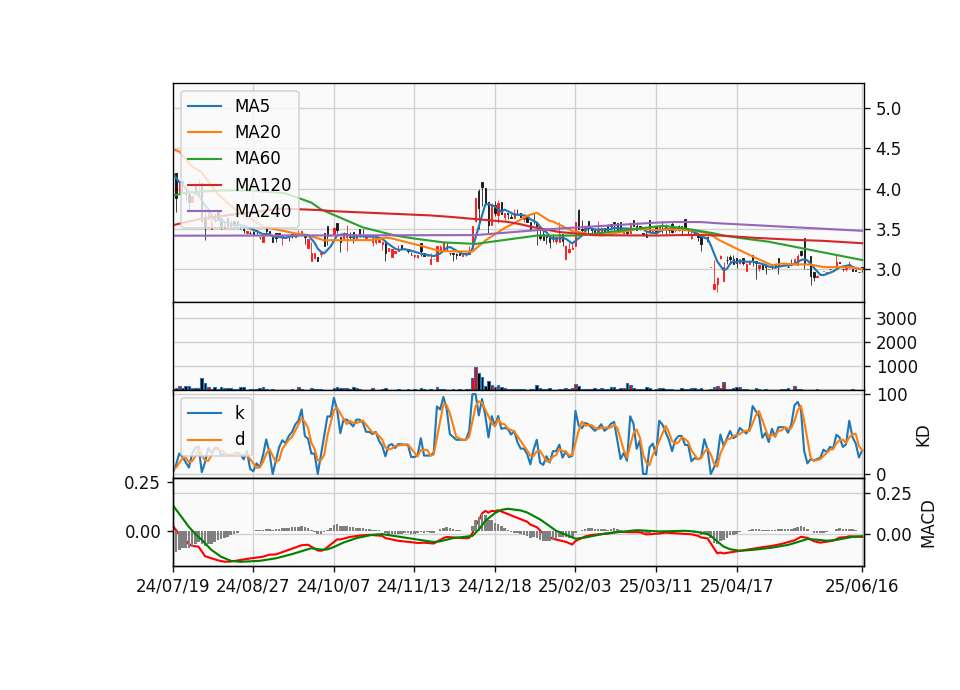
Task: Click the KD axis title
Action: tap(923, 437)
